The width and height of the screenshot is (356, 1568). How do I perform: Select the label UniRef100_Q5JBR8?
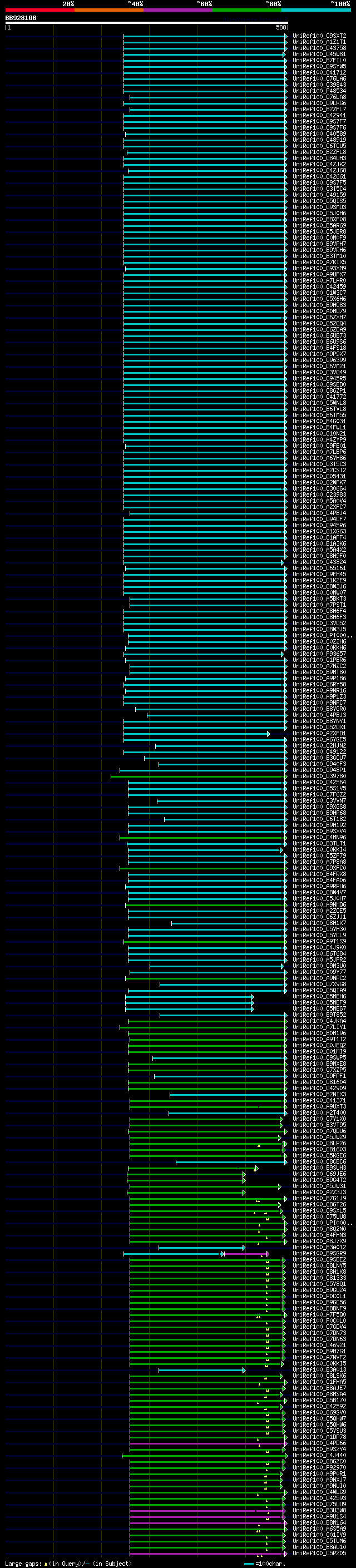(319, 231)
